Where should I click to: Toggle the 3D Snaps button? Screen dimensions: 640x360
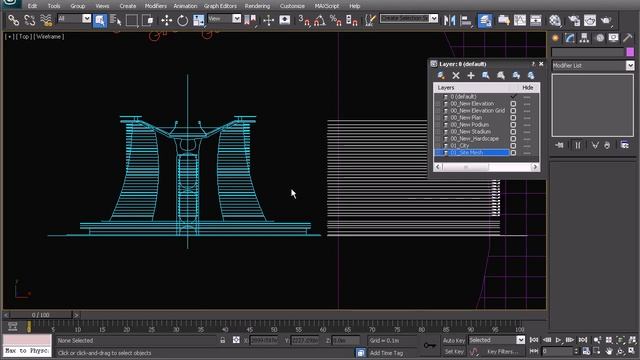coord(304,20)
